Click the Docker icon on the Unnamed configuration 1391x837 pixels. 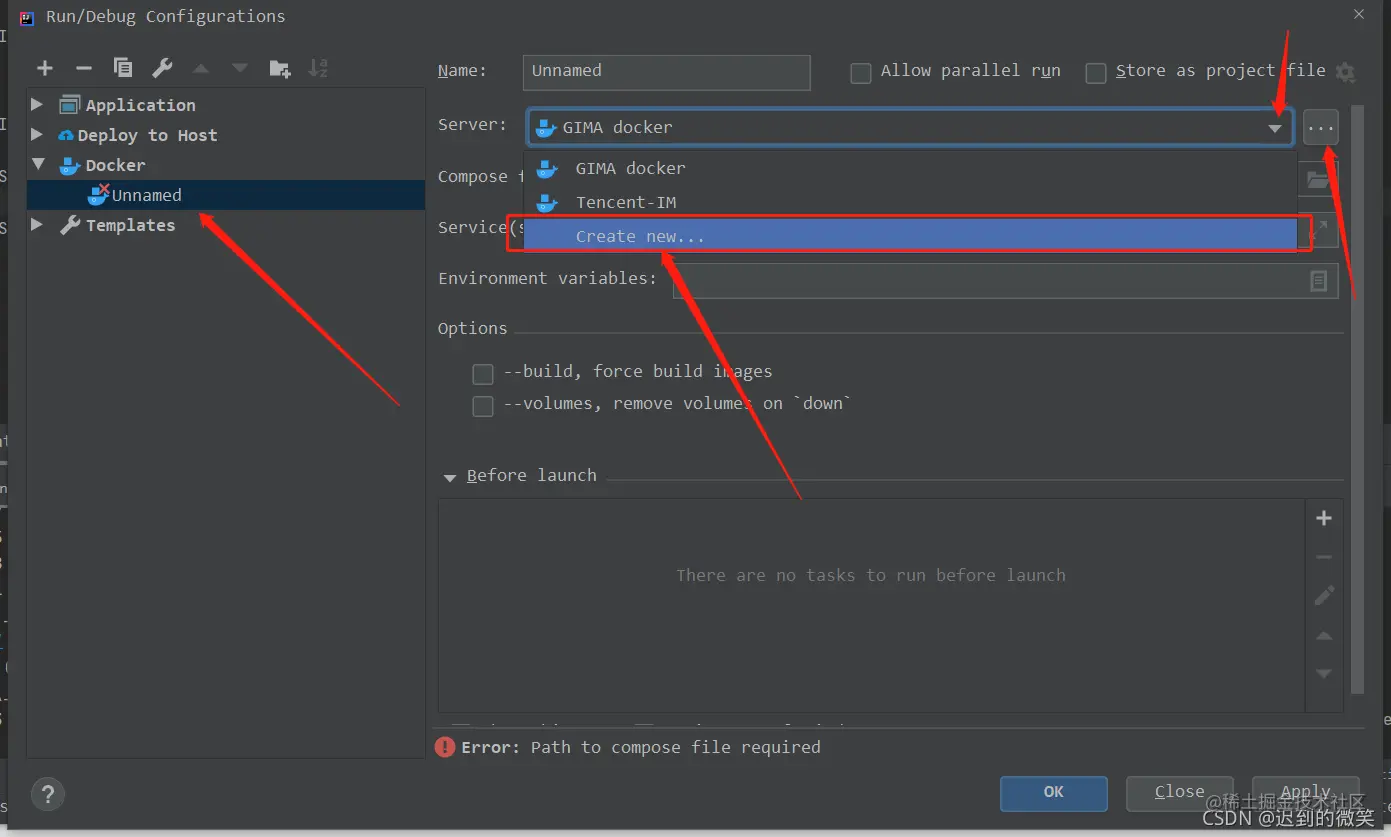pos(98,195)
